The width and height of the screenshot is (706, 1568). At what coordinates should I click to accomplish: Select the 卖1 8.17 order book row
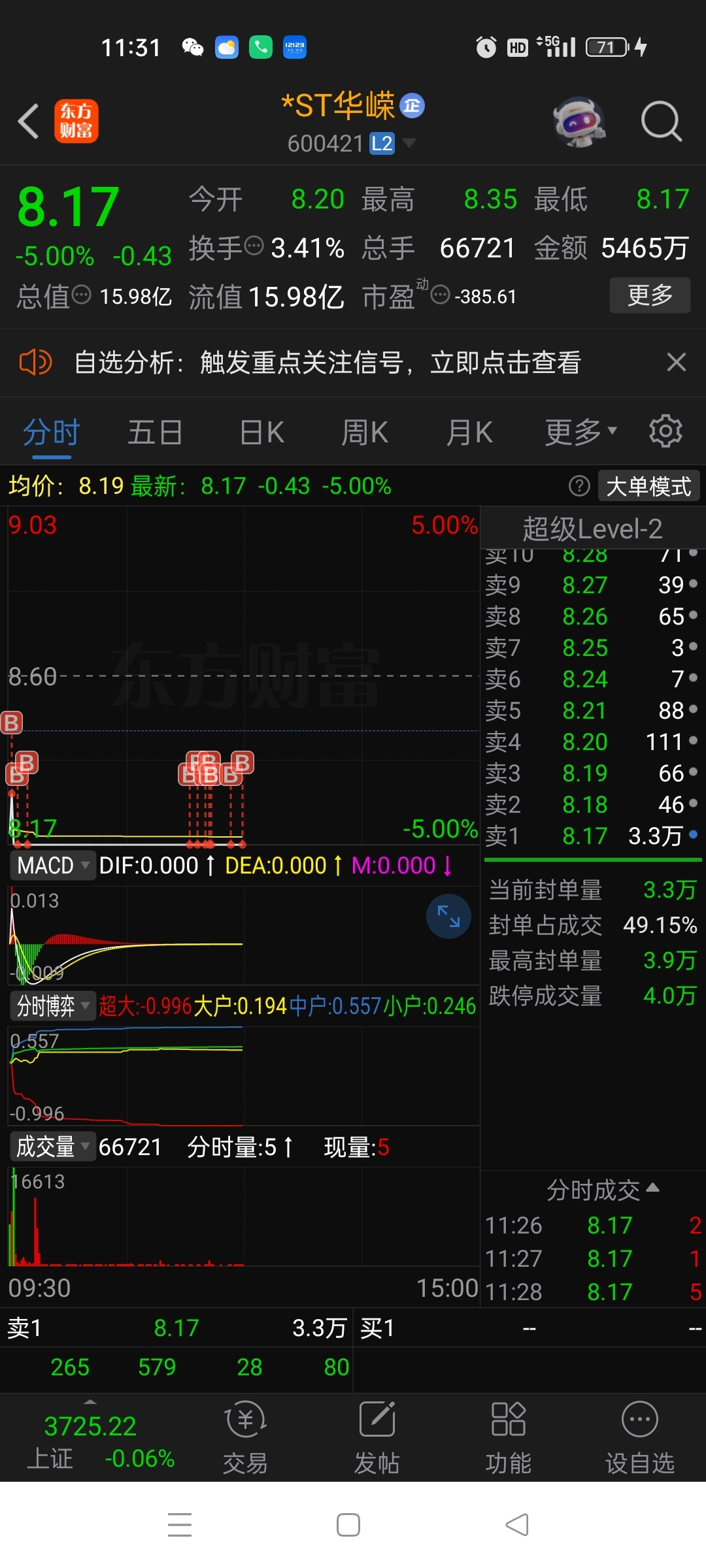pyautogui.click(x=592, y=836)
